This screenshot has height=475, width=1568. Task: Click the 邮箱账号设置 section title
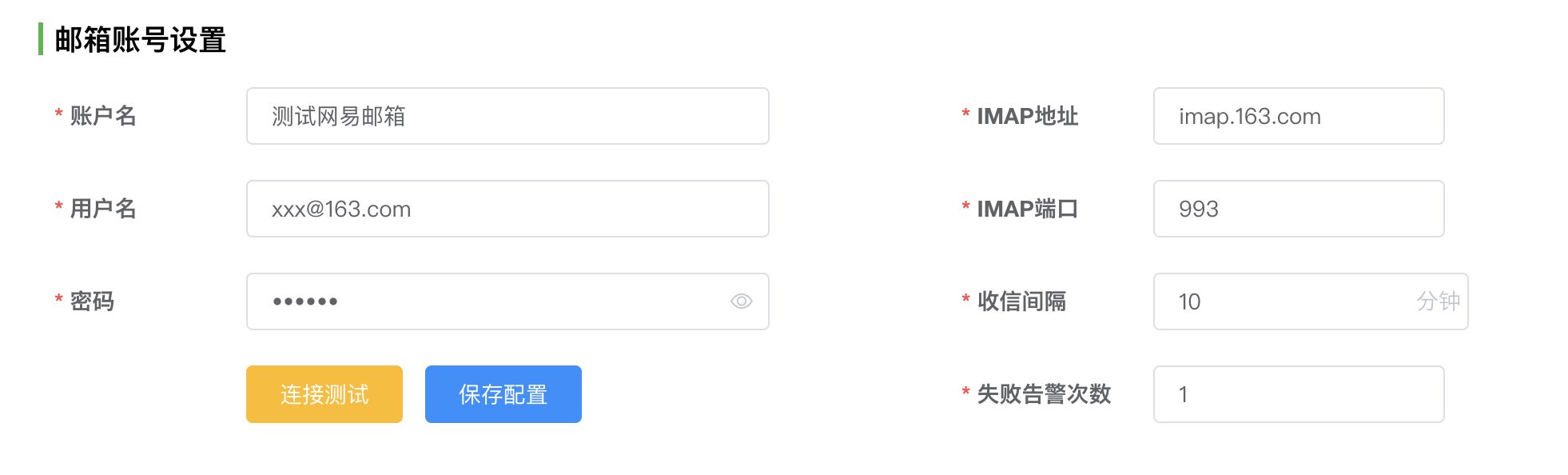[141, 40]
